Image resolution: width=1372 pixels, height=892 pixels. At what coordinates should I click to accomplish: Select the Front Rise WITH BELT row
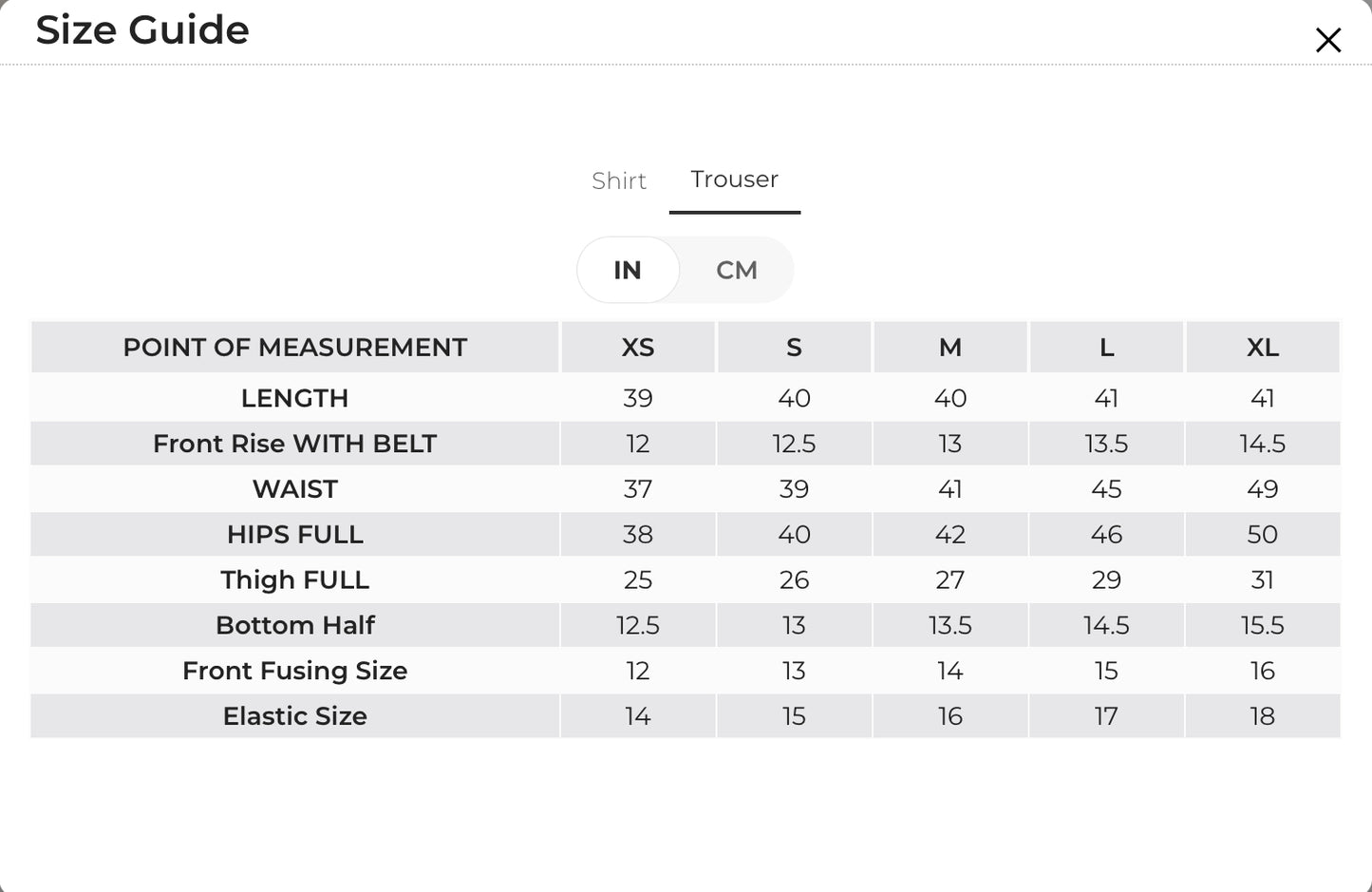coord(686,444)
